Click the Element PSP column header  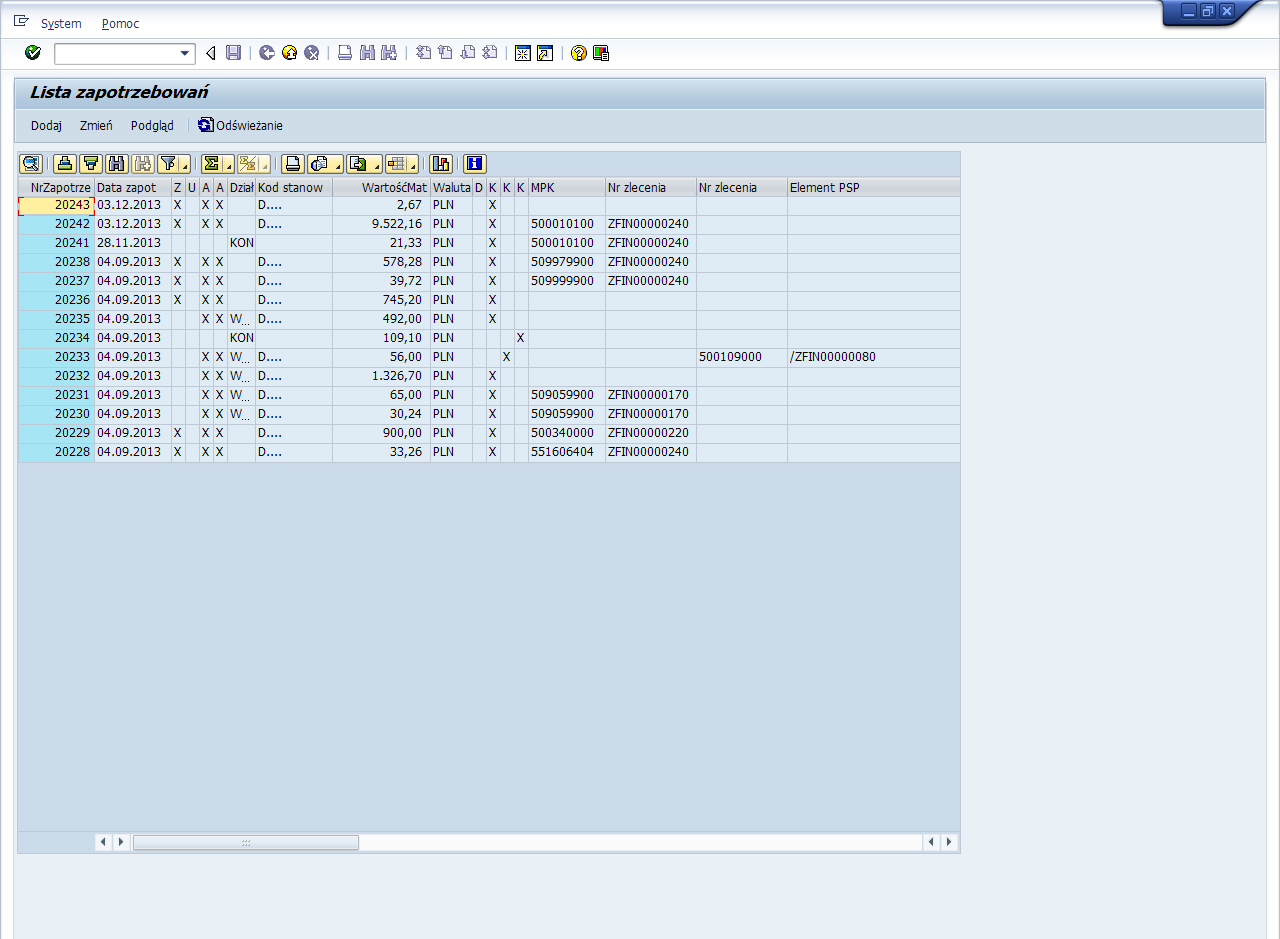pyautogui.click(x=873, y=187)
